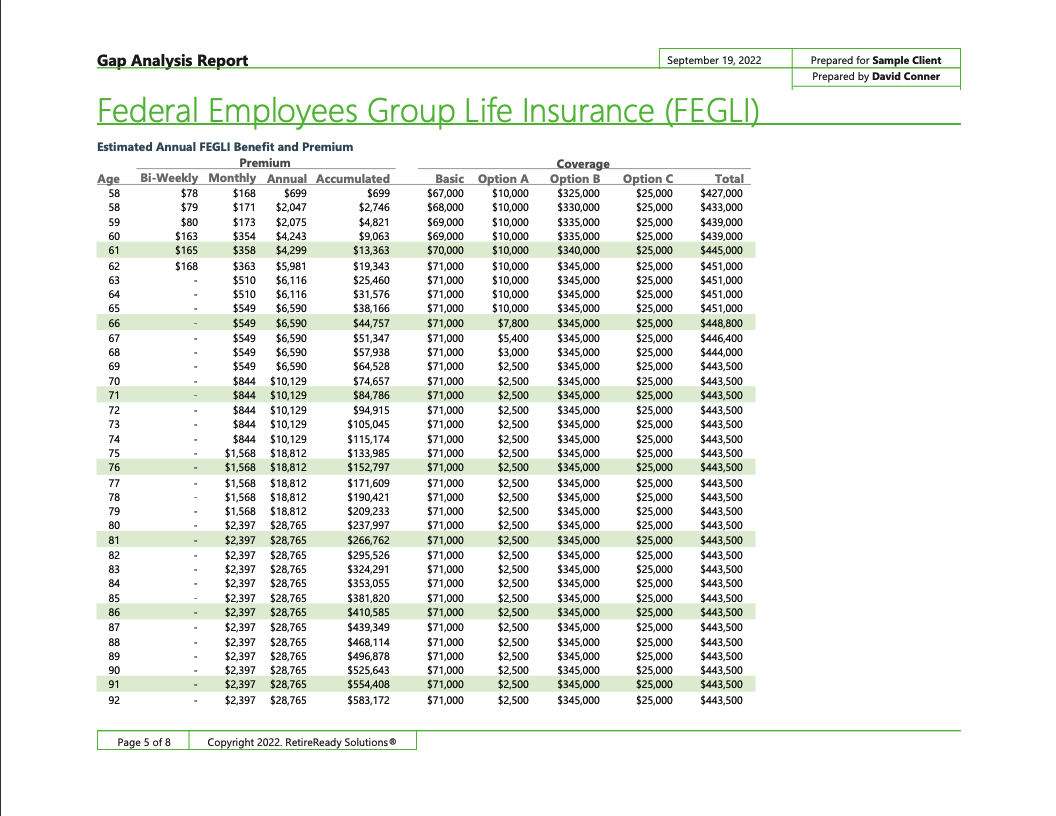Click Option B value '$325,000'
This screenshot has width=1056, height=816.
click(x=579, y=193)
